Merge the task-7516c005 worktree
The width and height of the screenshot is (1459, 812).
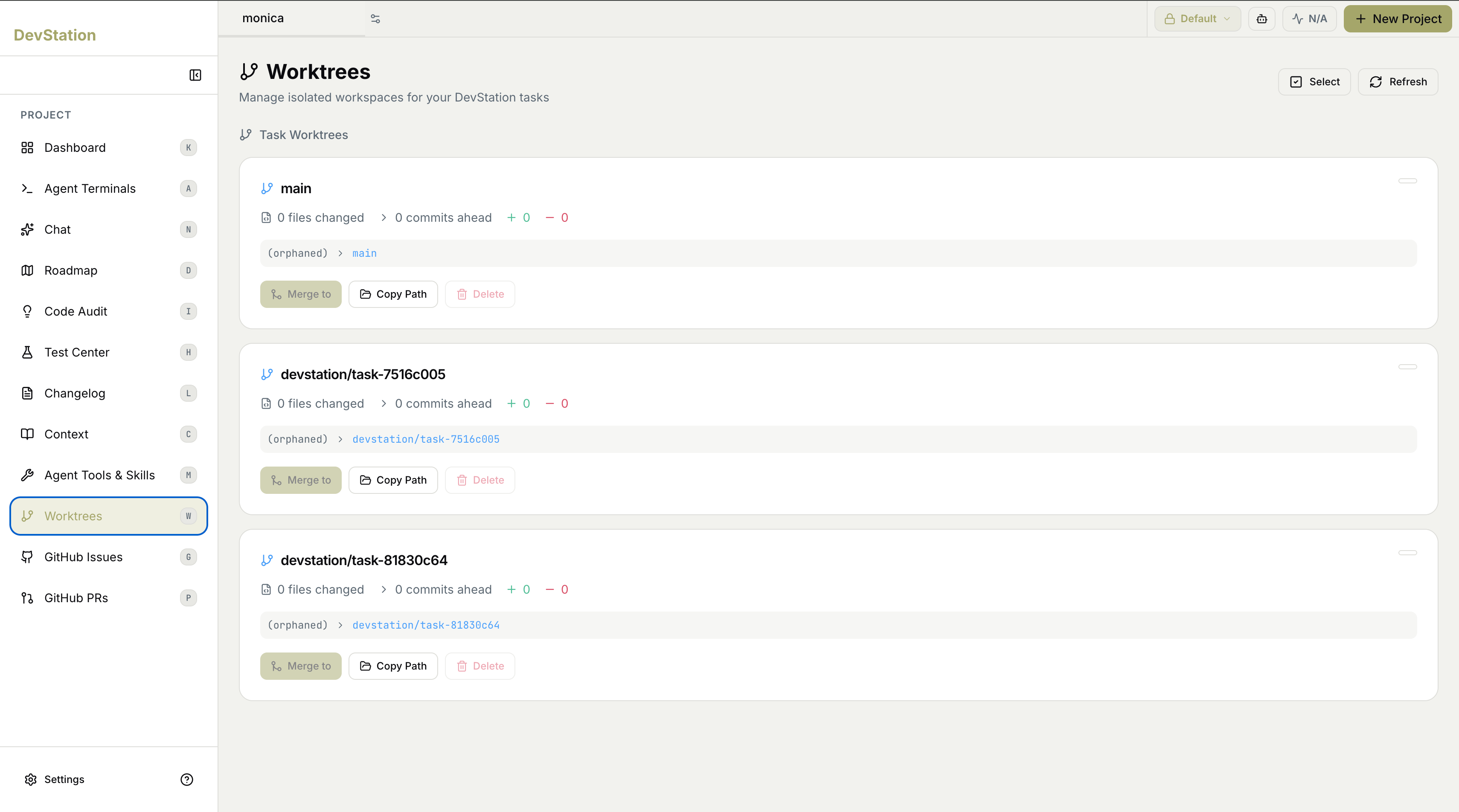click(301, 480)
